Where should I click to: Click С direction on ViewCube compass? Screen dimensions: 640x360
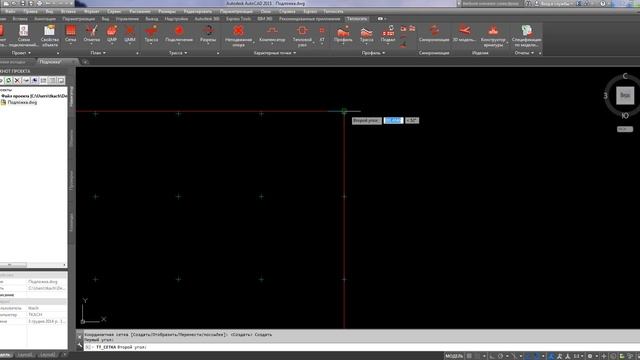(625, 76)
